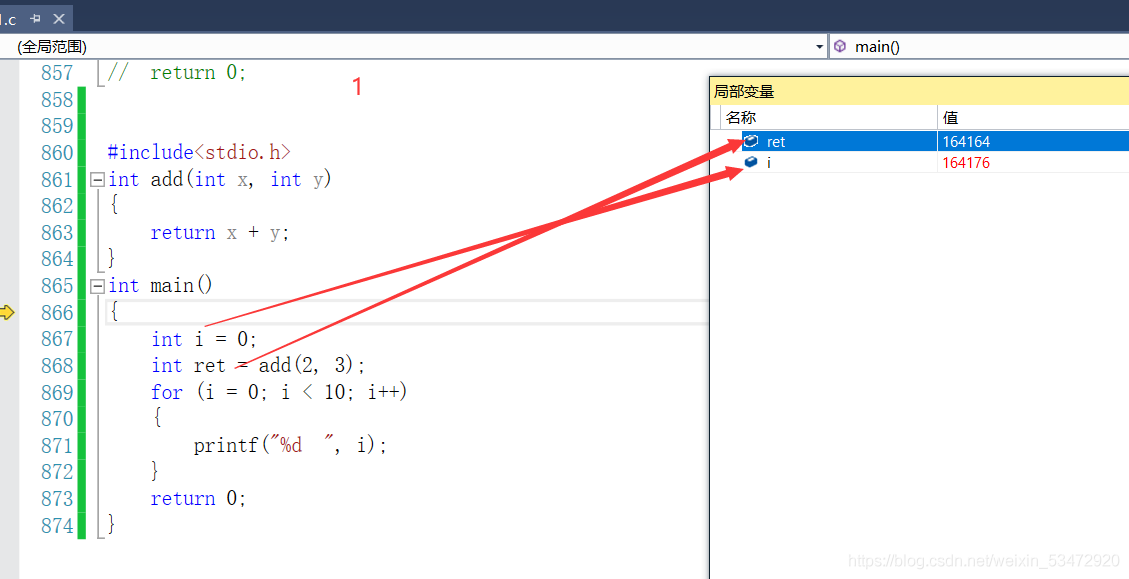Click the 值 column header
The height and width of the screenshot is (579, 1129).
coord(1033,117)
